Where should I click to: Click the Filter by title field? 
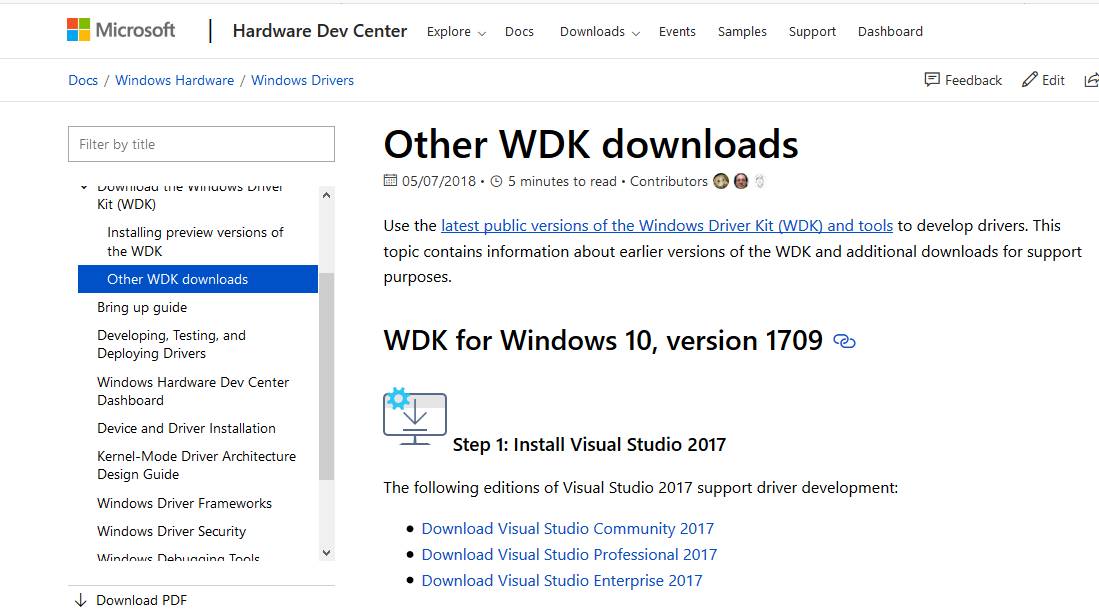(x=201, y=144)
